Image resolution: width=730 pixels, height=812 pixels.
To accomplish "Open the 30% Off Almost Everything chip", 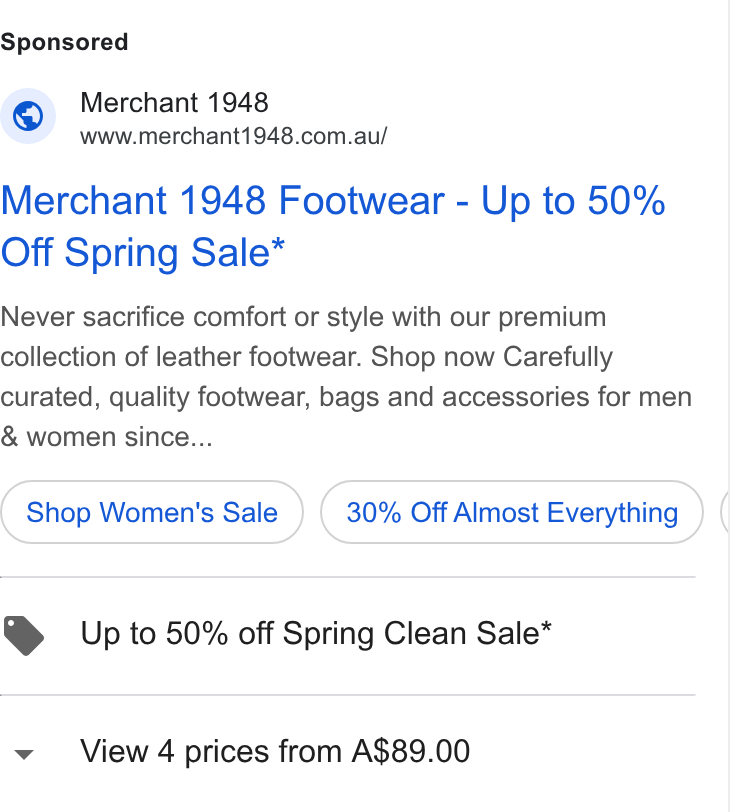I will pos(512,512).
